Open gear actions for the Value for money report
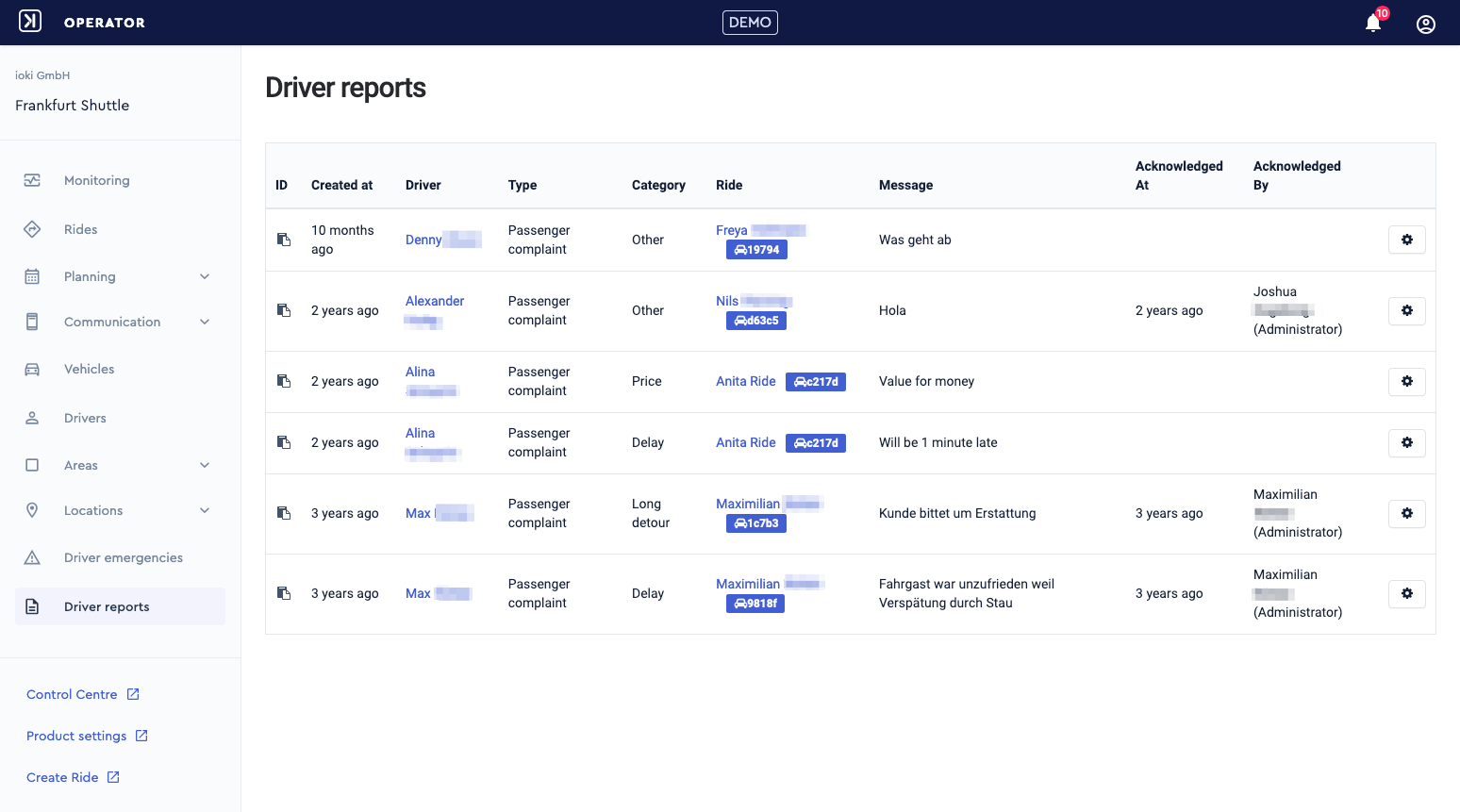Screen dimensions: 1460x812 pos(1406,381)
